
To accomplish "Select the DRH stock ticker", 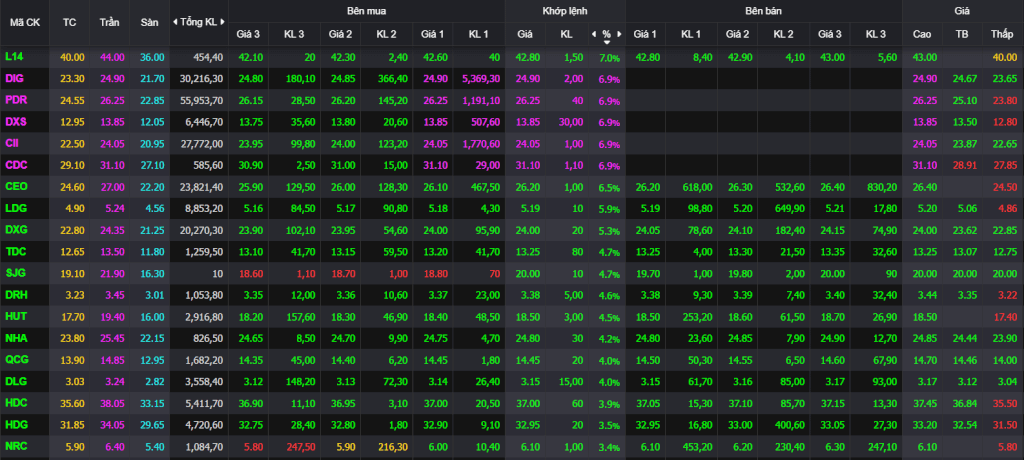I will coord(15,295).
